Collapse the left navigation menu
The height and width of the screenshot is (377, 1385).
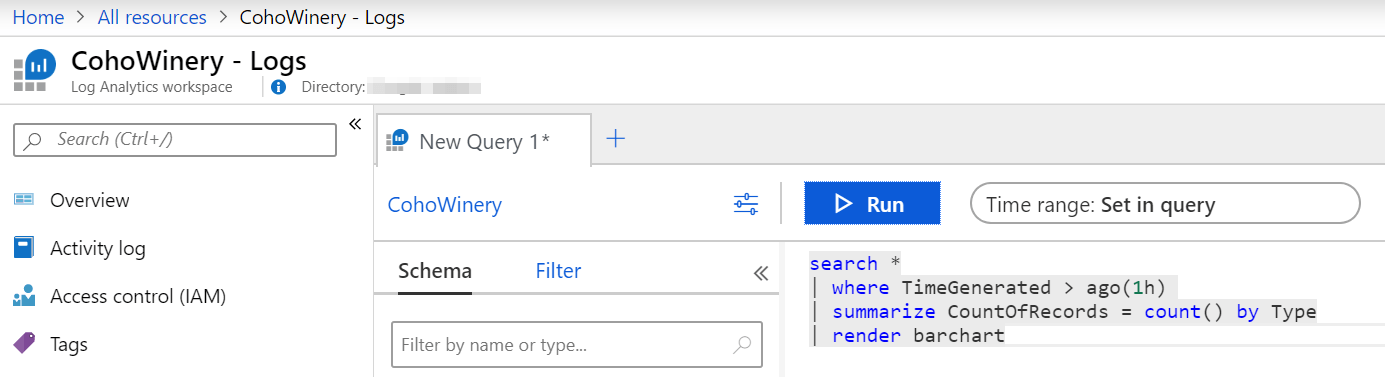point(354,124)
